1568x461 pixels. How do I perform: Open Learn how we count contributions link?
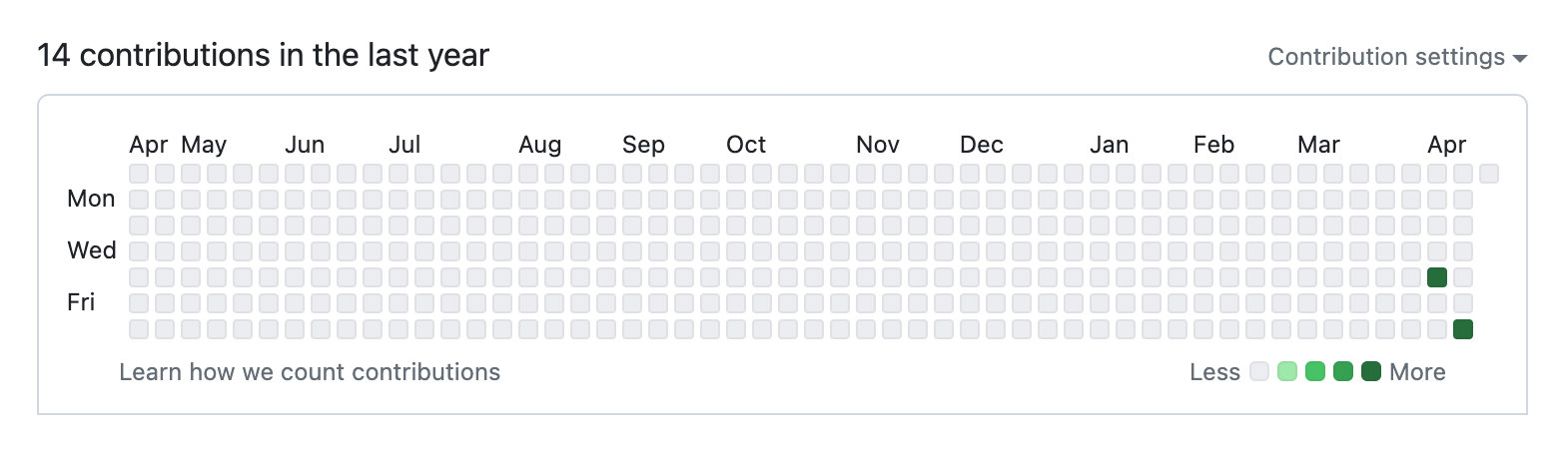[310, 372]
